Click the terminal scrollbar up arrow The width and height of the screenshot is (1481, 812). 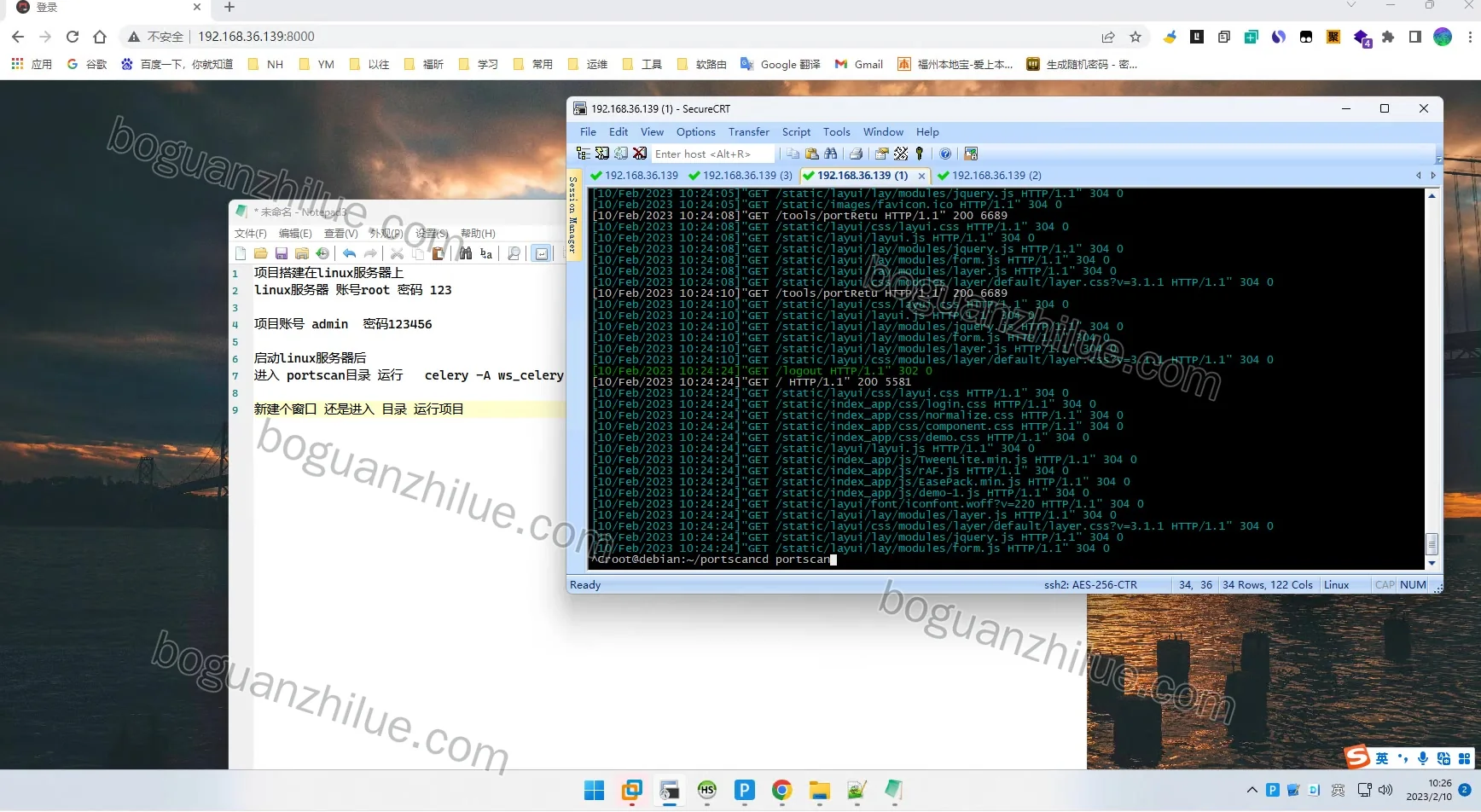coord(1432,196)
